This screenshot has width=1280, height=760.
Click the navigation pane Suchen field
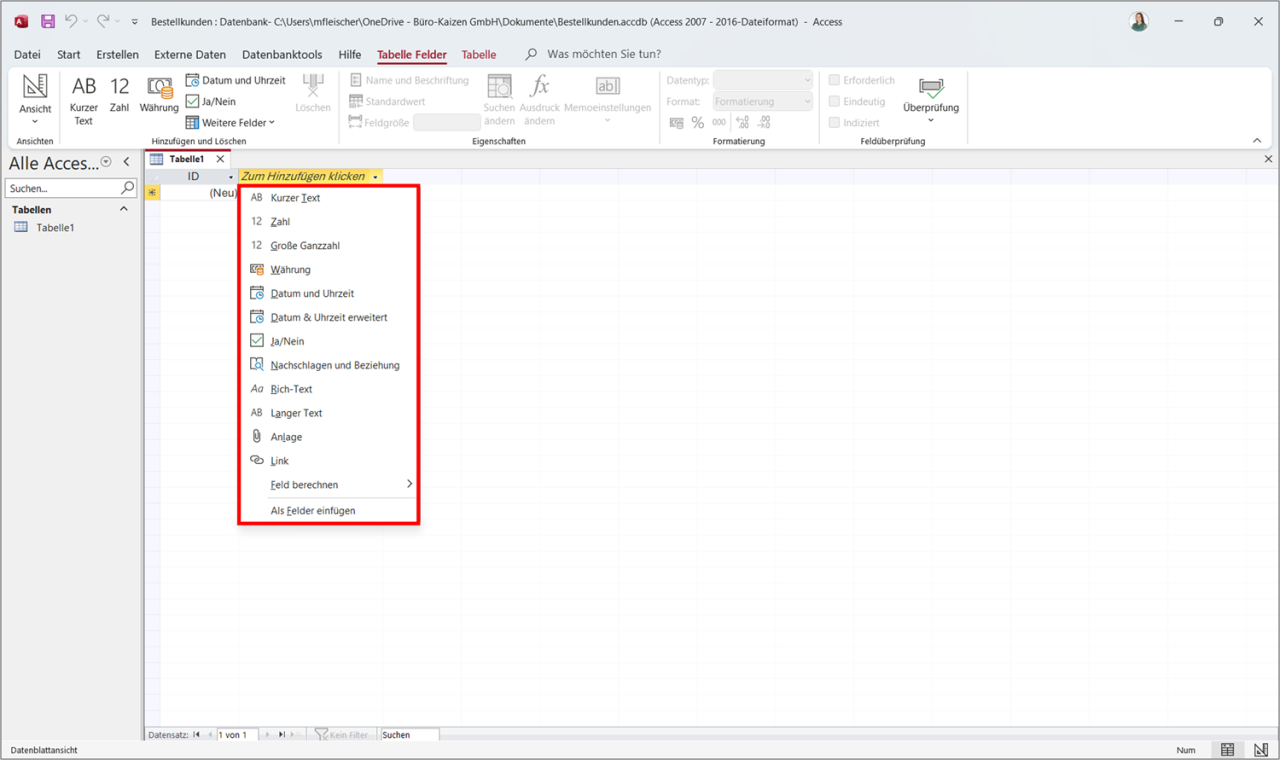click(x=63, y=188)
